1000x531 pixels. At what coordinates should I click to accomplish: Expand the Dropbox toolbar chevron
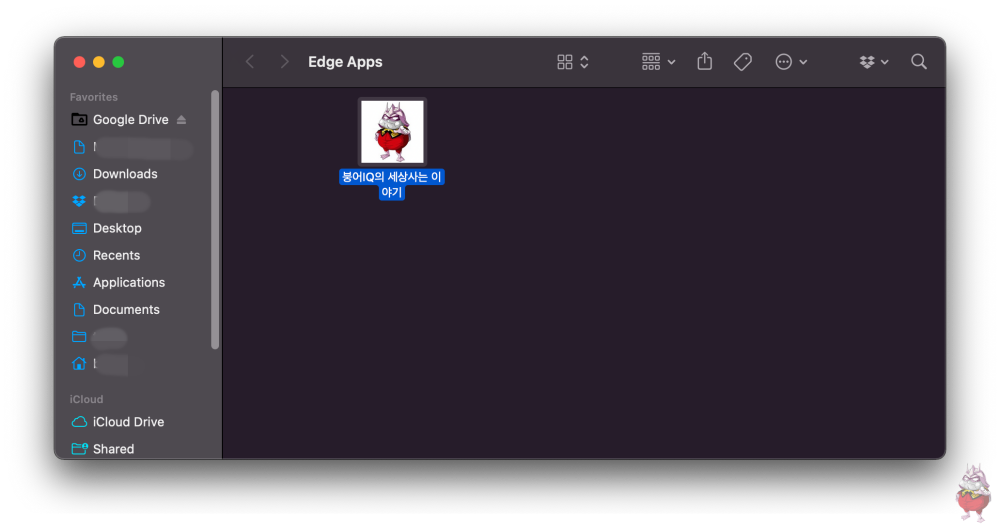pyautogui.click(x=885, y=62)
